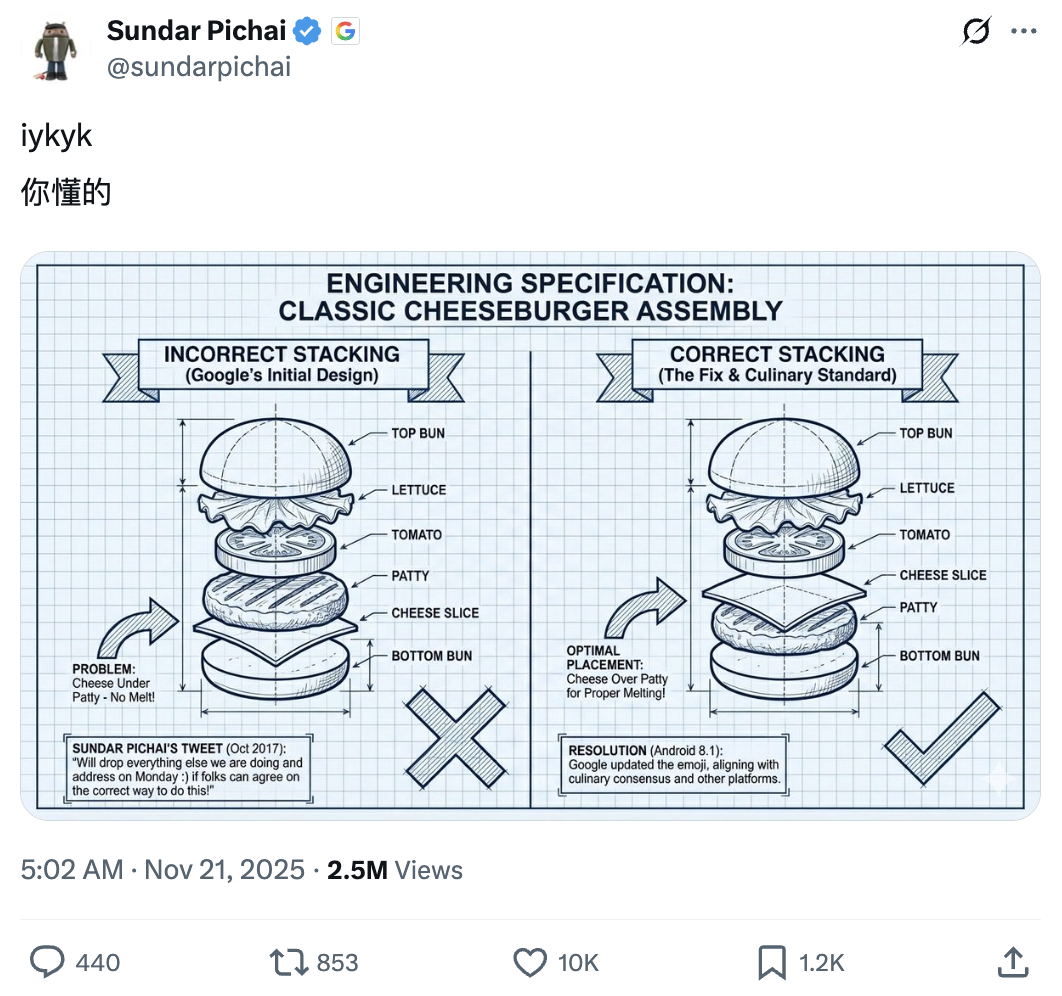
Task: Click the Google affiliation badge
Action: pos(345,31)
